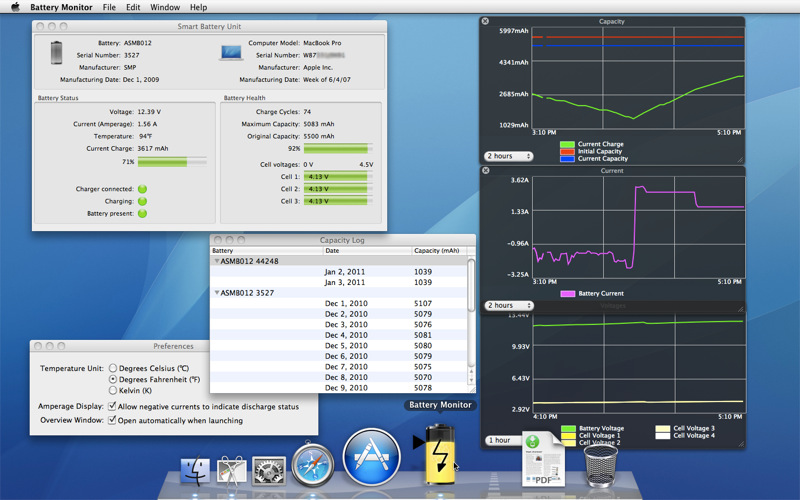Open the Current graph 2 hours dropdown

tap(509, 305)
